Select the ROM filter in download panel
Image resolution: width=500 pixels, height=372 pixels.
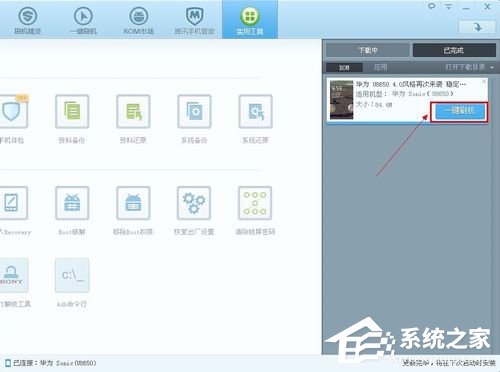344,67
